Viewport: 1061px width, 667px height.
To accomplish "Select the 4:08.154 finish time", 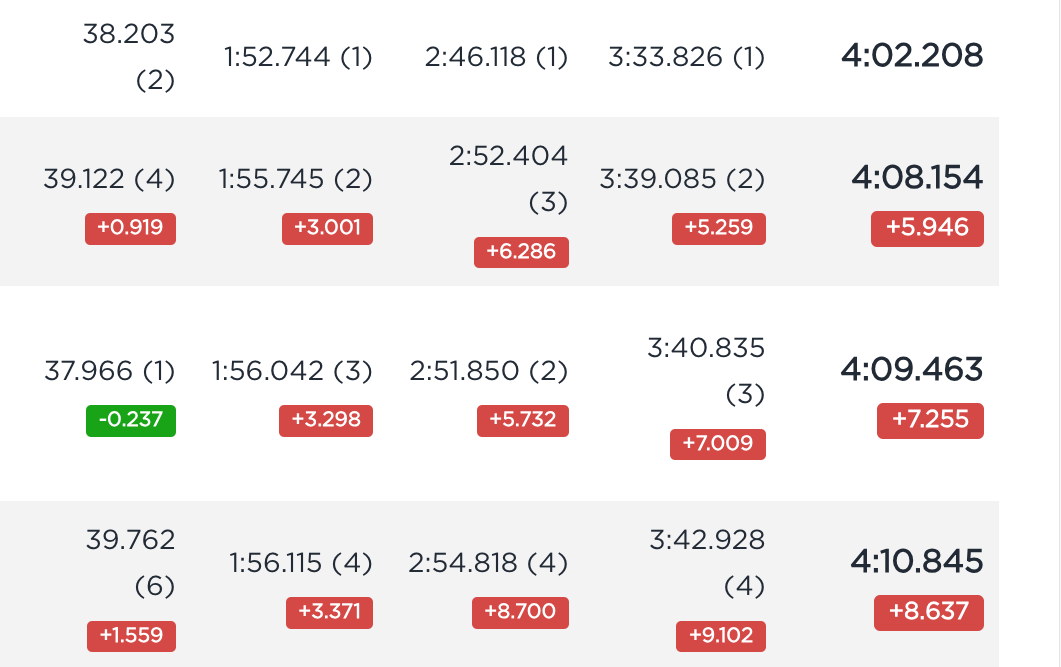I will coord(917,177).
